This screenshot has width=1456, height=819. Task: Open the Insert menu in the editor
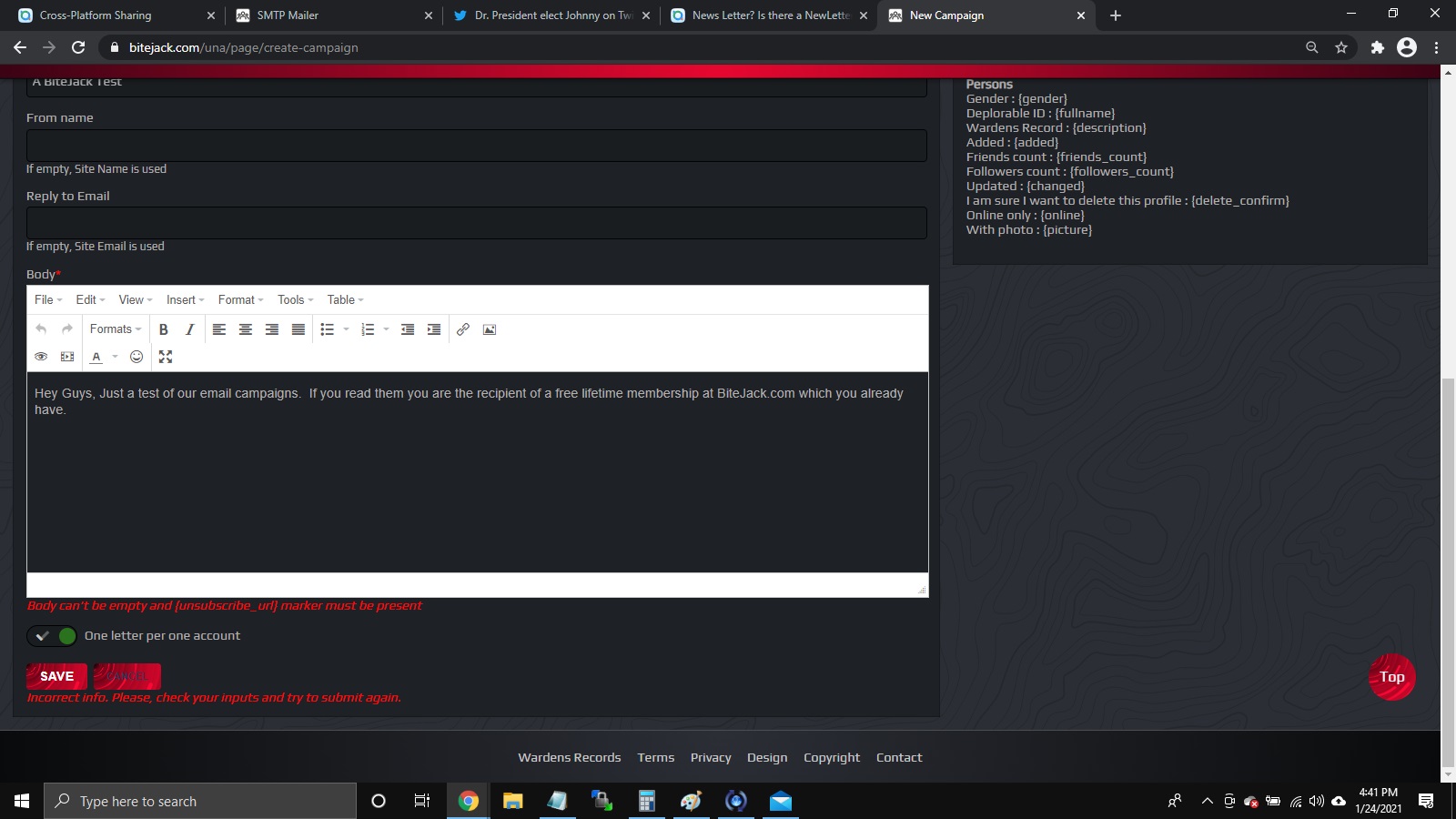click(185, 300)
